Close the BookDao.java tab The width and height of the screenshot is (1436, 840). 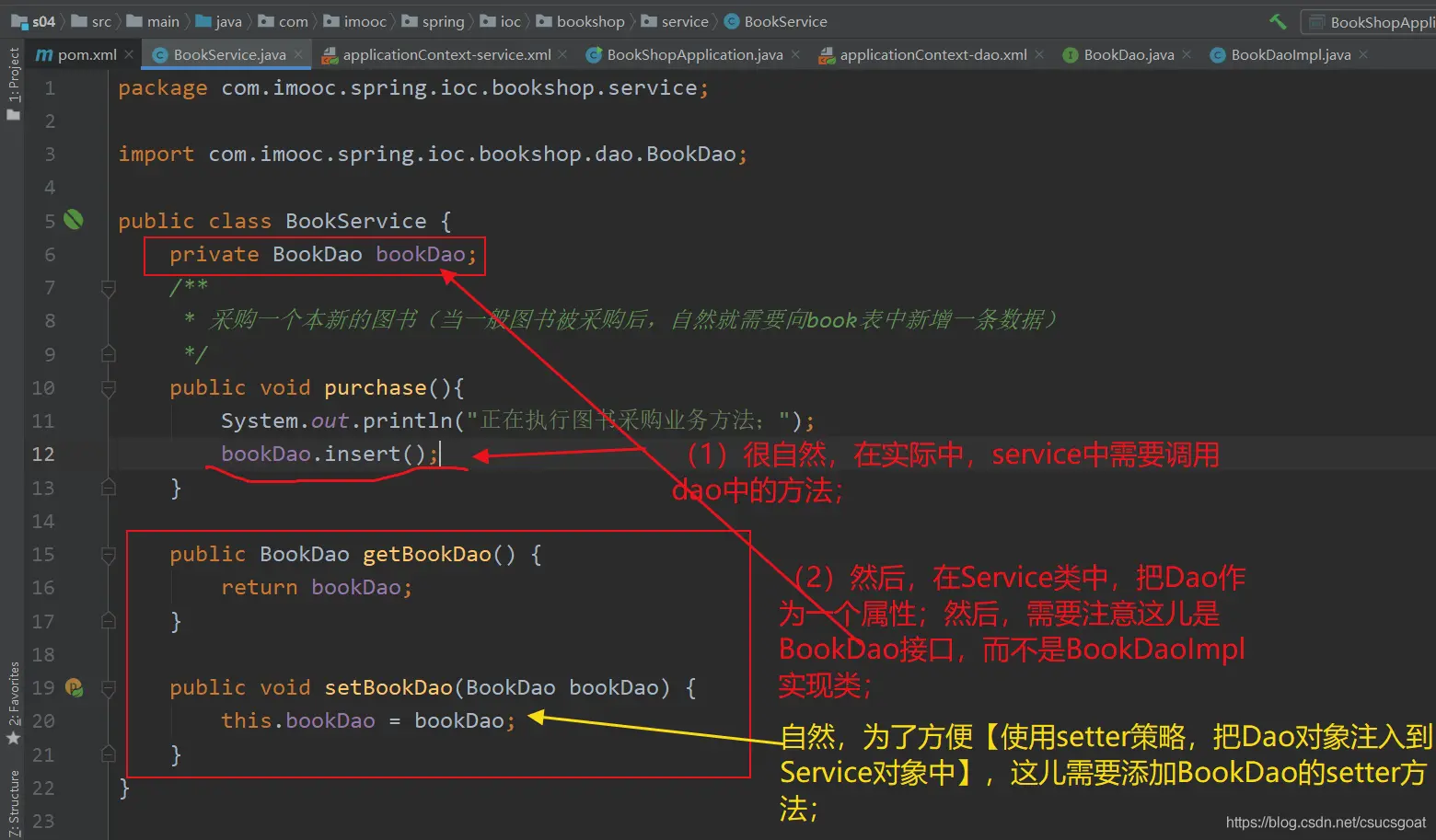click(1187, 54)
